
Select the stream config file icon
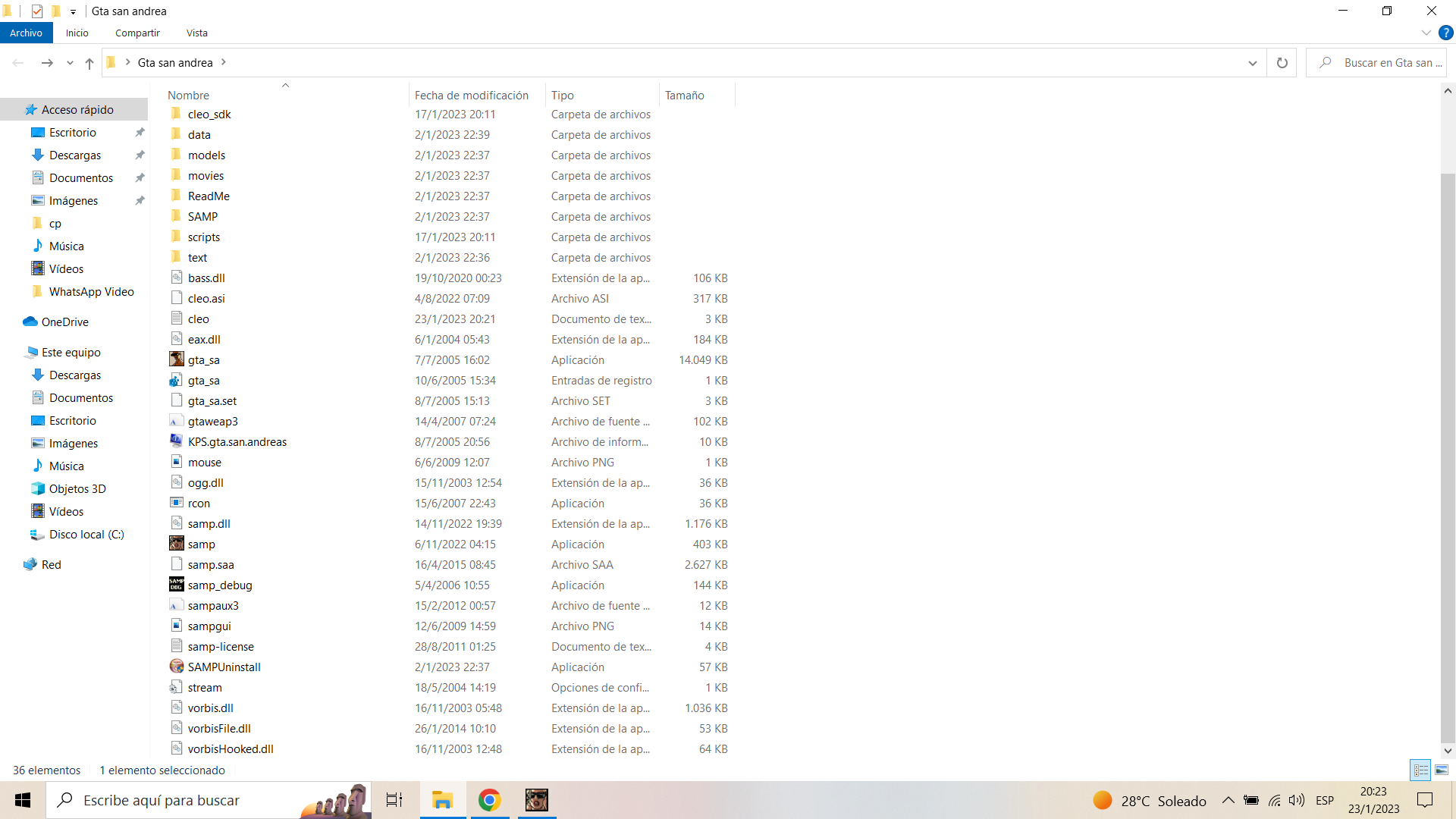(x=176, y=687)
